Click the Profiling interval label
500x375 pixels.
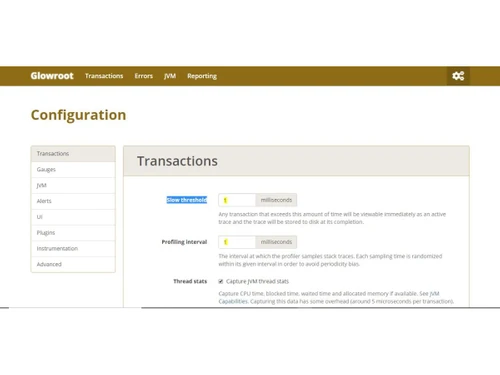pos(184,242)
